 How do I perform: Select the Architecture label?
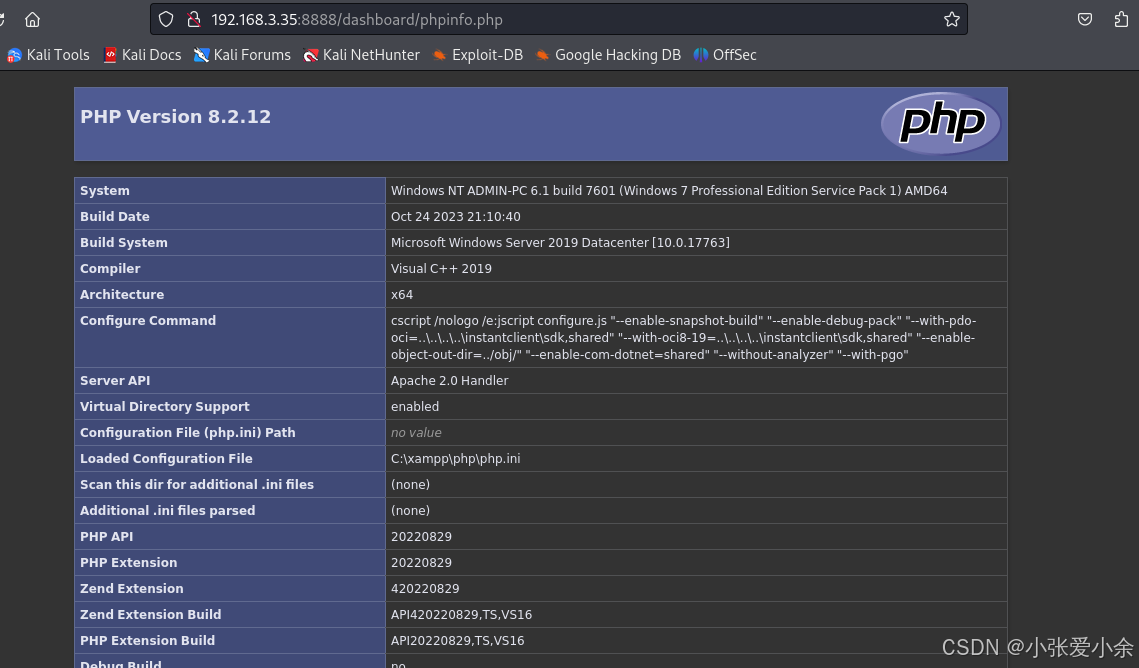(x=122, y=295)
